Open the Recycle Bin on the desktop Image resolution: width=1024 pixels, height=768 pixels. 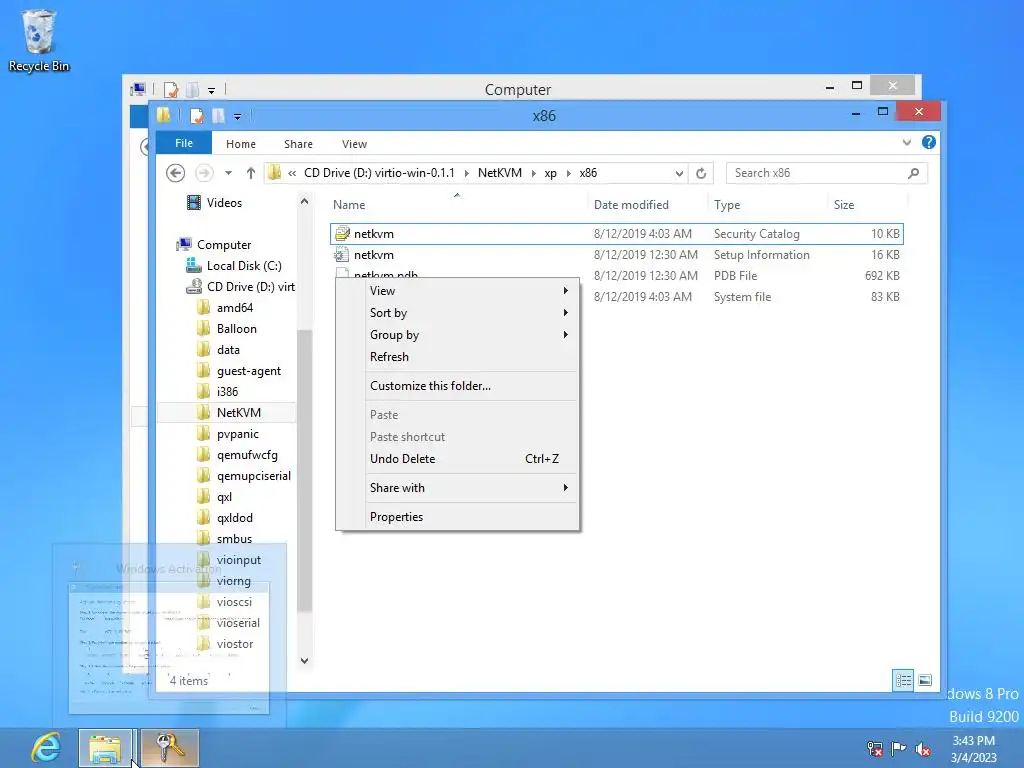[39, 40]
